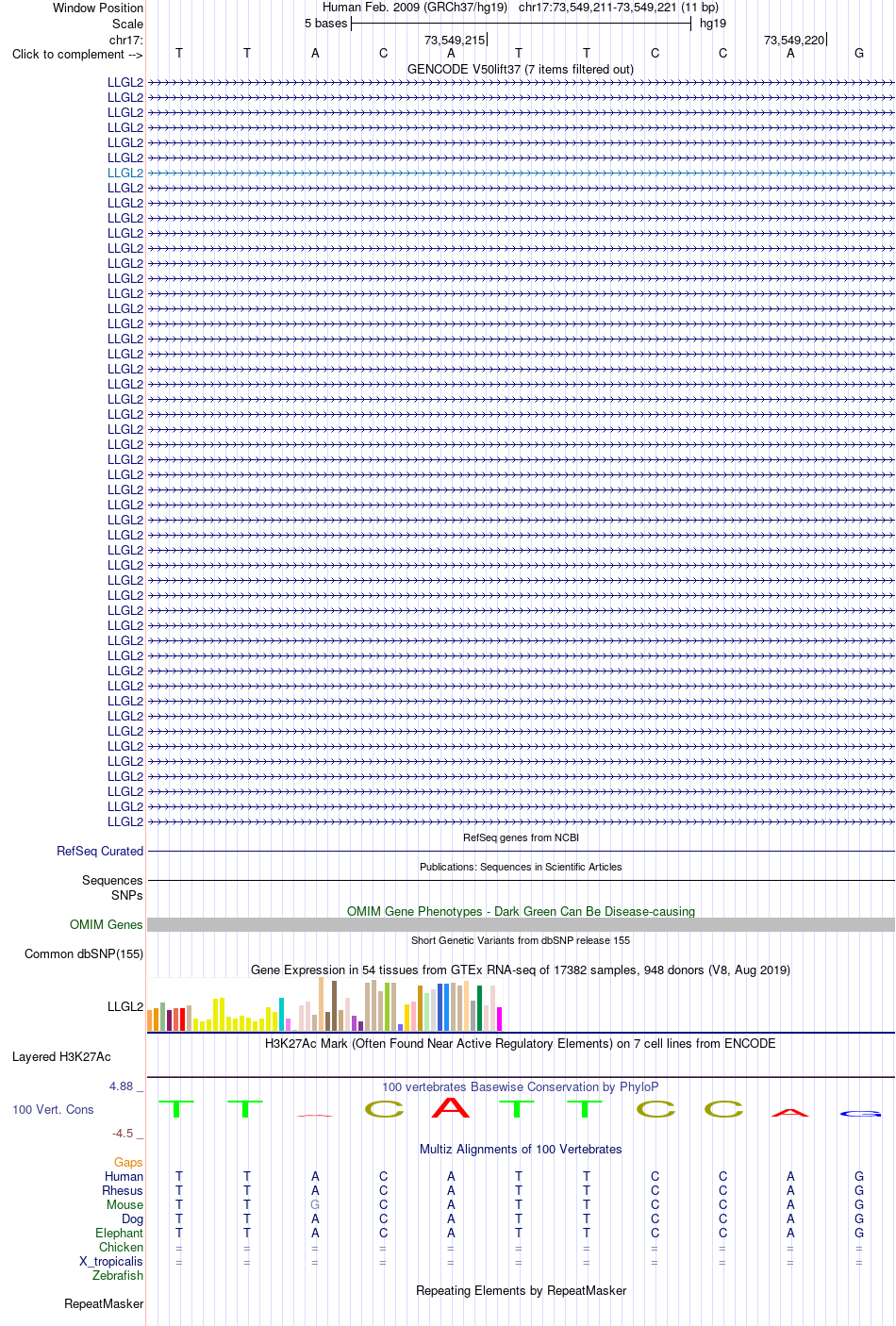Click the GENCODE V50lift37 track title
This screenshot has width=896, height=1326.
(521, 69)
